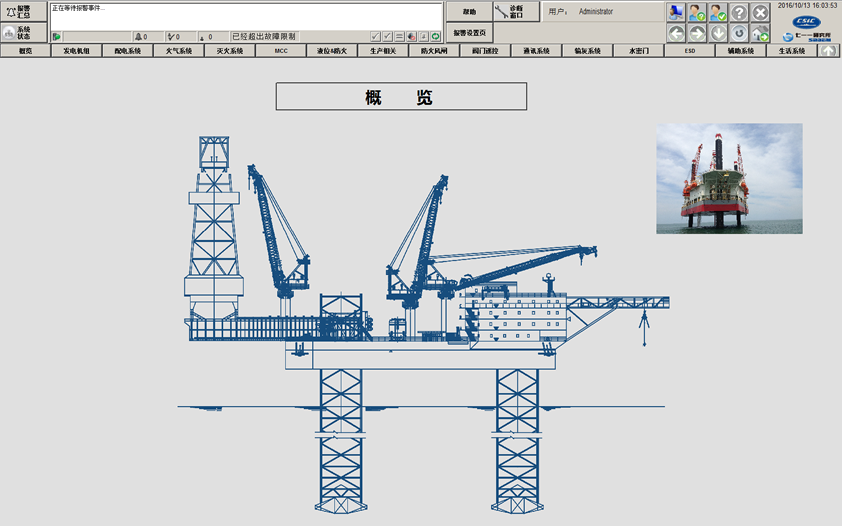
Task: Open the MCC tab
Action: pyautogui.click(x=280, y=50)
